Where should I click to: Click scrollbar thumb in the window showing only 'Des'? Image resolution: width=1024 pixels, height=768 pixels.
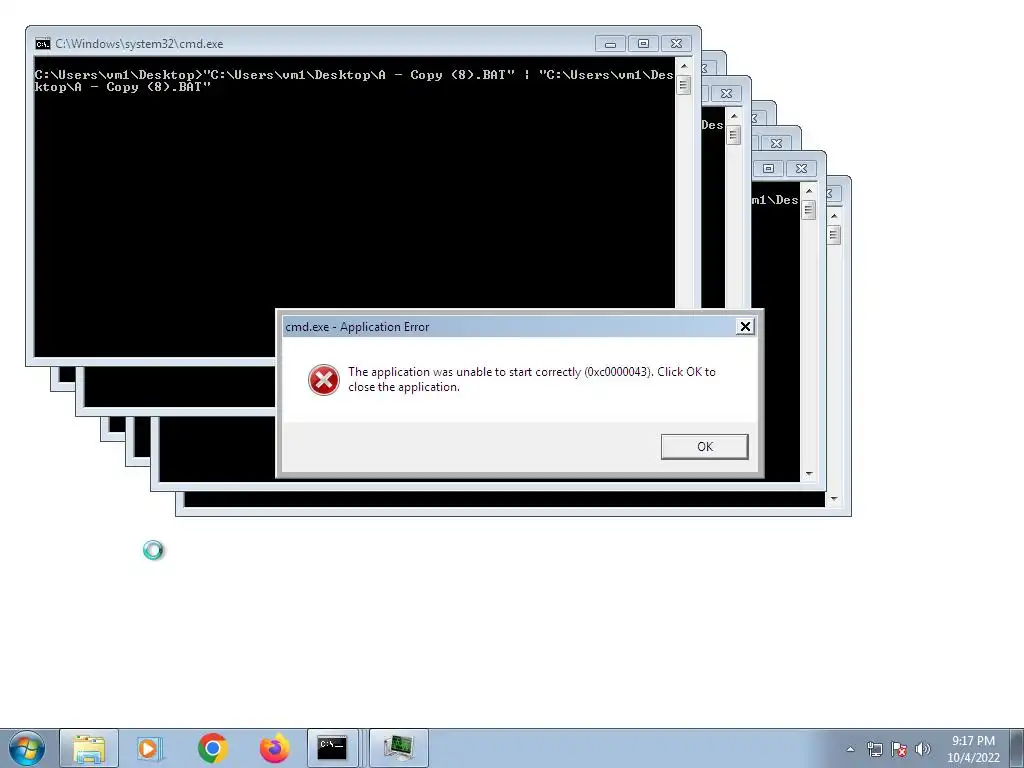tap(733, 135)
